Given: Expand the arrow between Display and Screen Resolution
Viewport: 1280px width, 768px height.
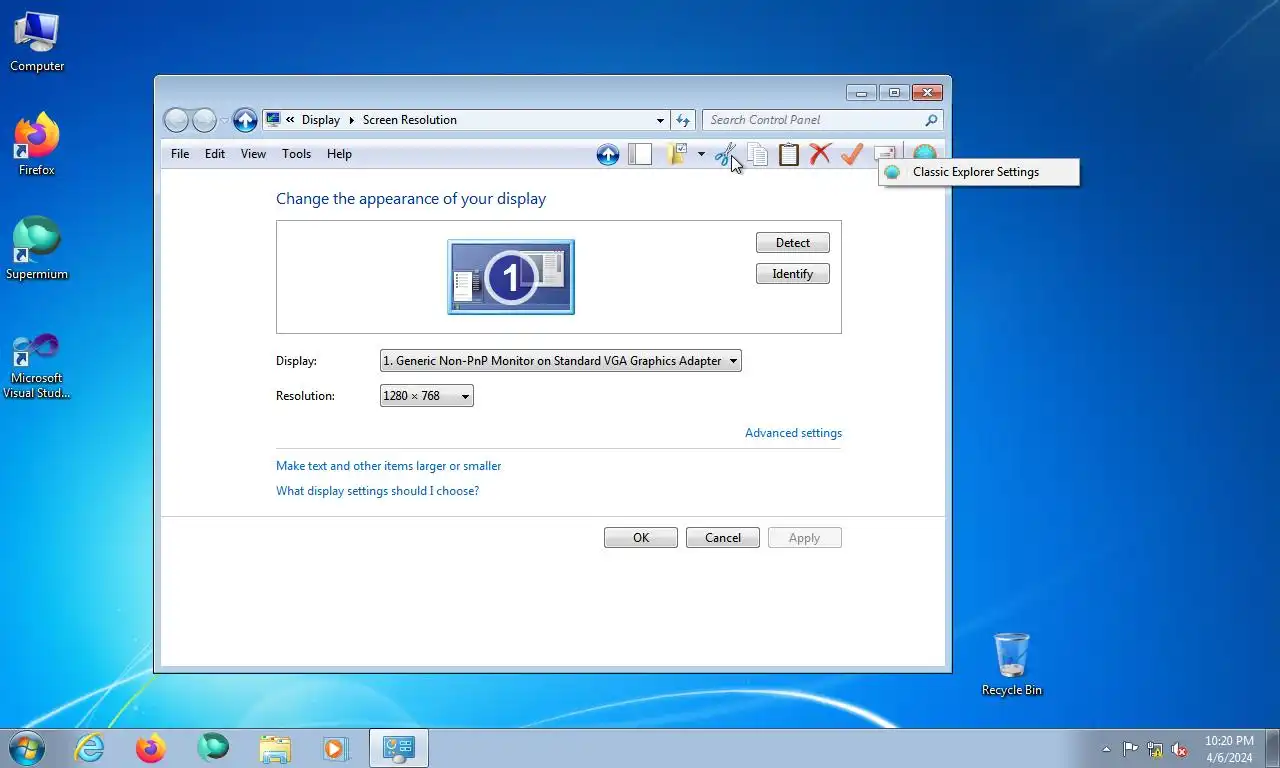Looking at the screenshot, I should click(x=352, y=120).
